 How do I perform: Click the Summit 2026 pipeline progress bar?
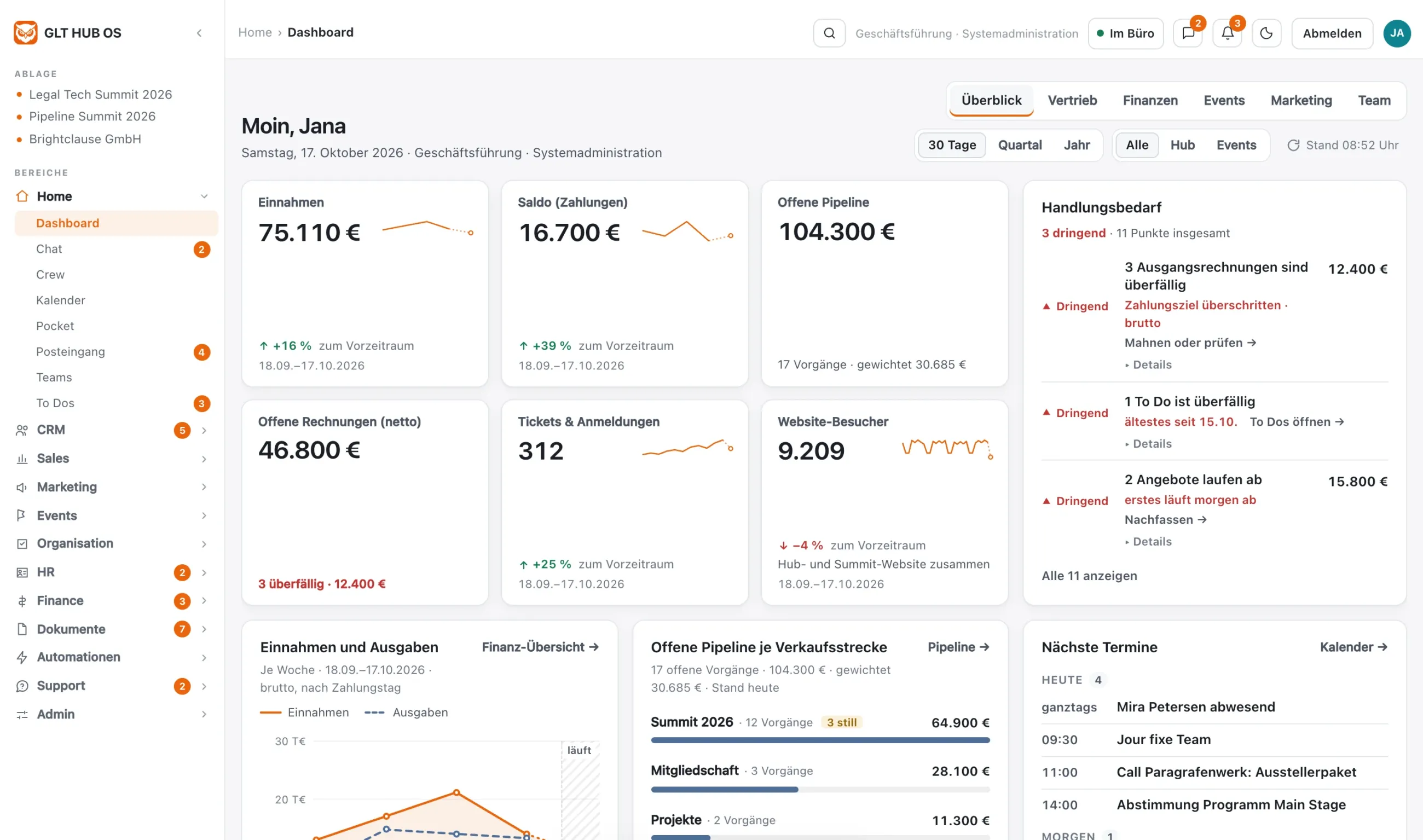(x=820, y=740)
